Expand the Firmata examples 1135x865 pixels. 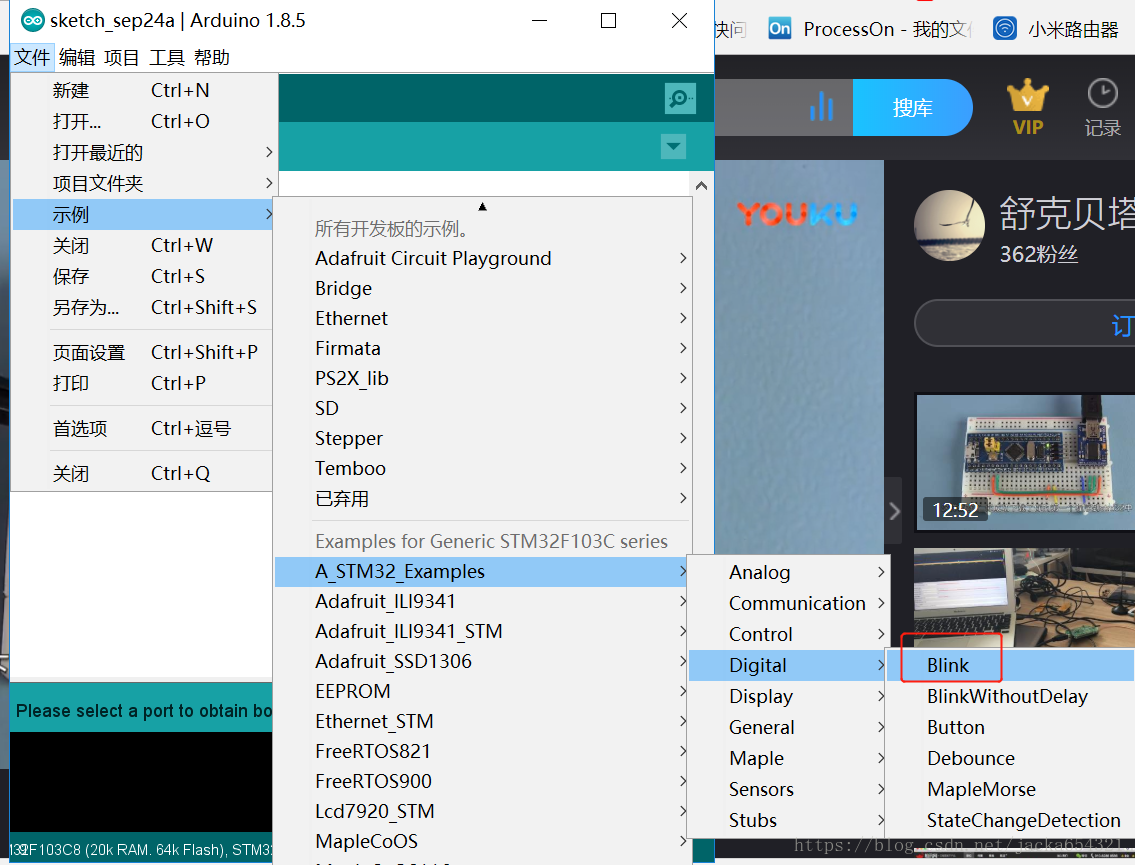point(483,348)
